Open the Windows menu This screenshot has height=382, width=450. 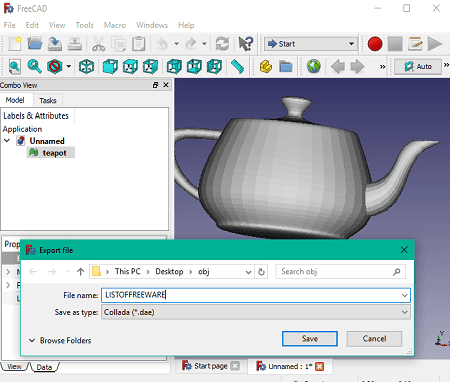pyautogui.click(x=152, y=25)
